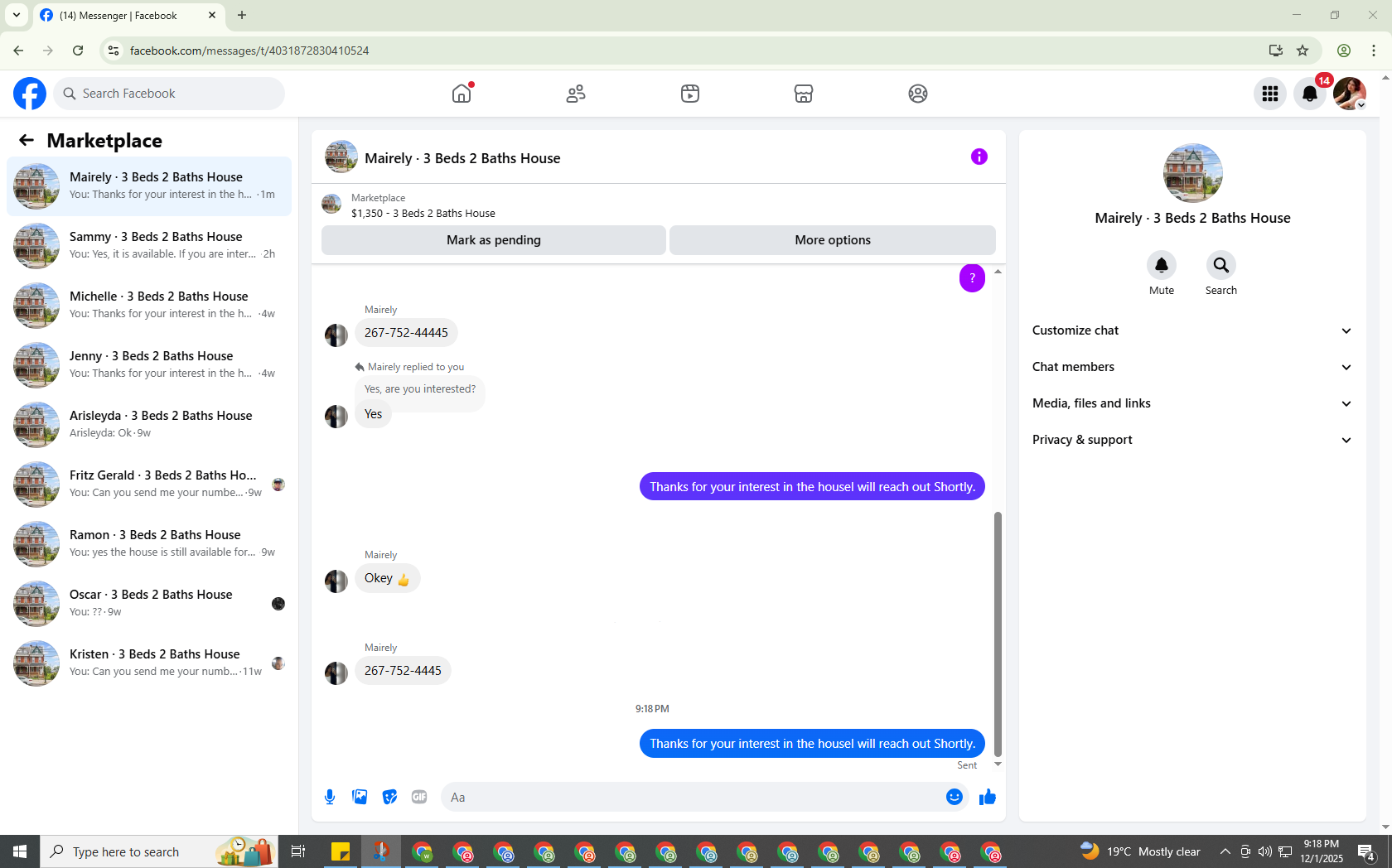
Task: Click the message bubble 267-752-4445
Action: pyautogui.click(x=403, y=671)
